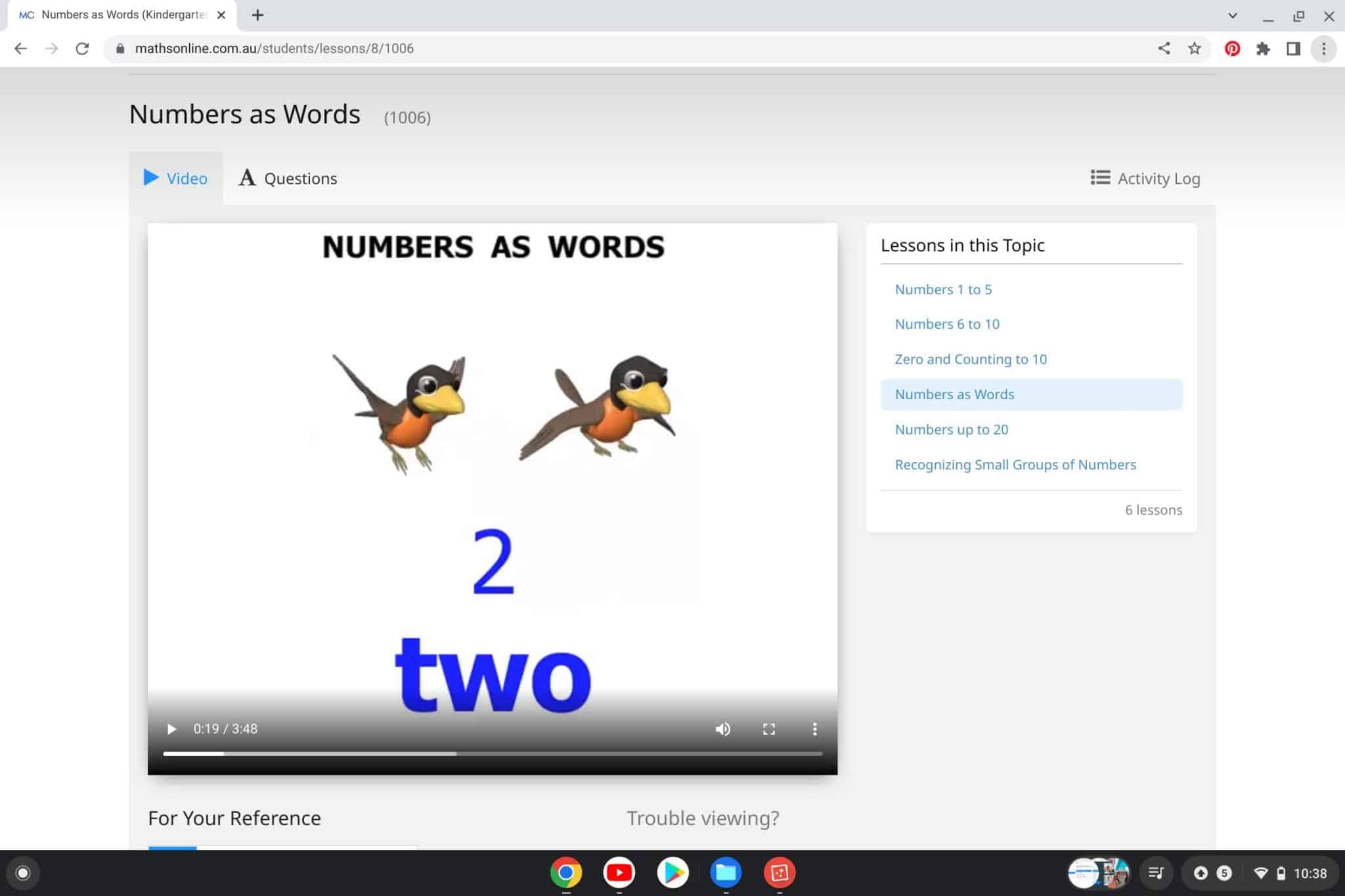Open the Numbers 1 to 5 lesson
The height and width of the screenshot is (896, 1345).
944,289
